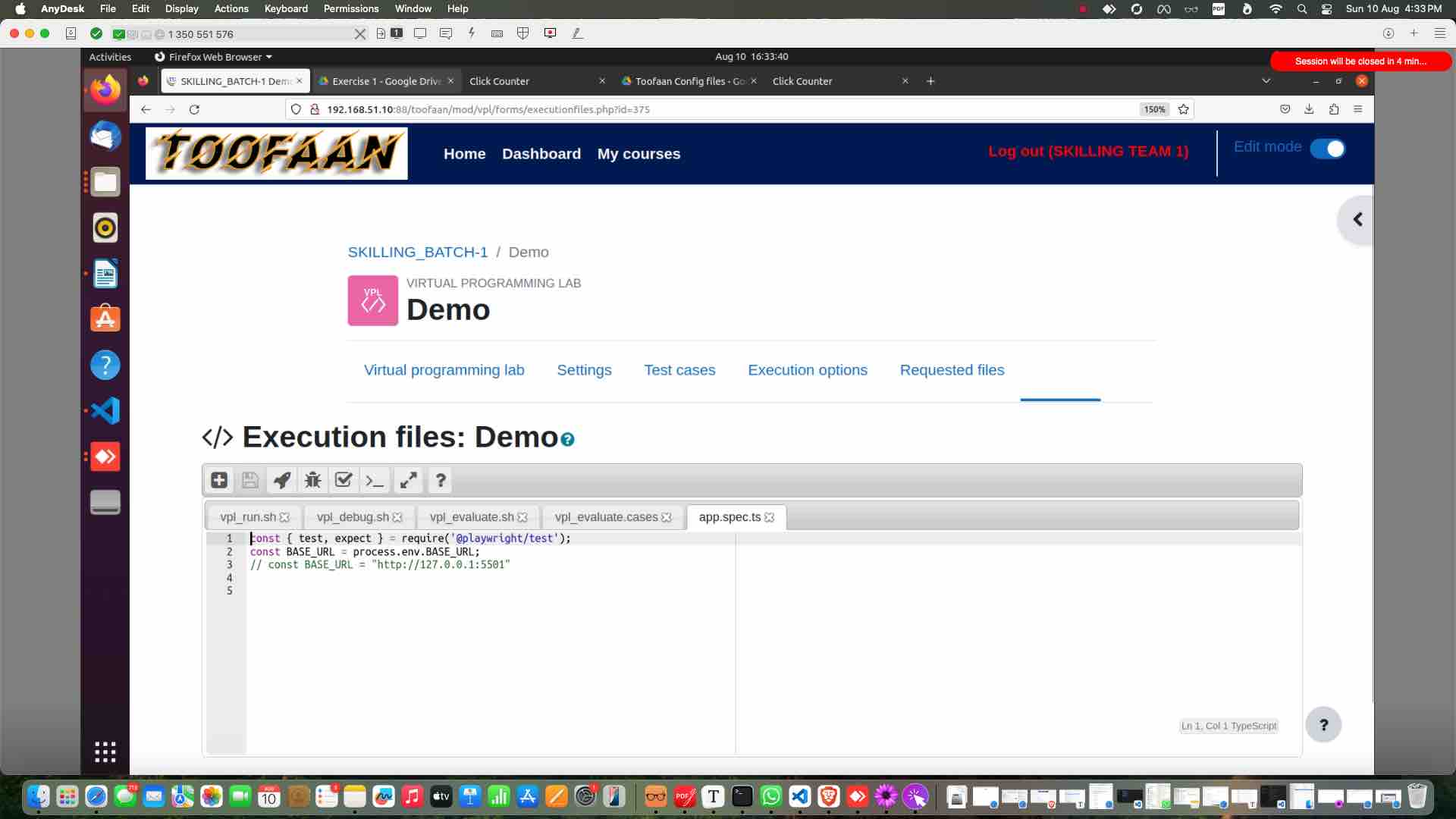Click the checkmark Evaluate icon
This screenshot has width=1456, height=819.
point(344,480)
